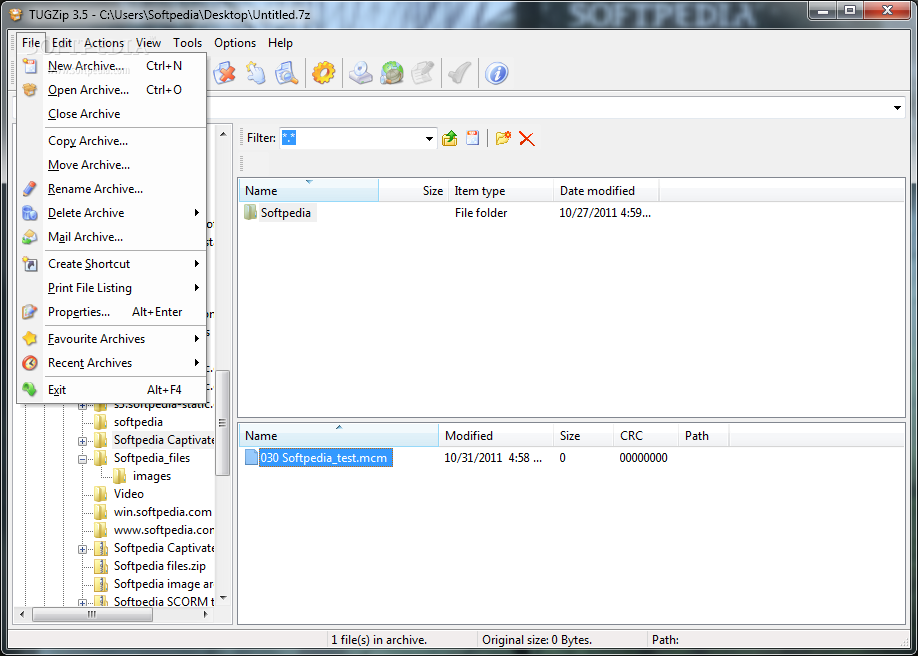Click the 'Original size: 0 Bytes.' status text
The image size is (918, 656).
tap(537, 640)
